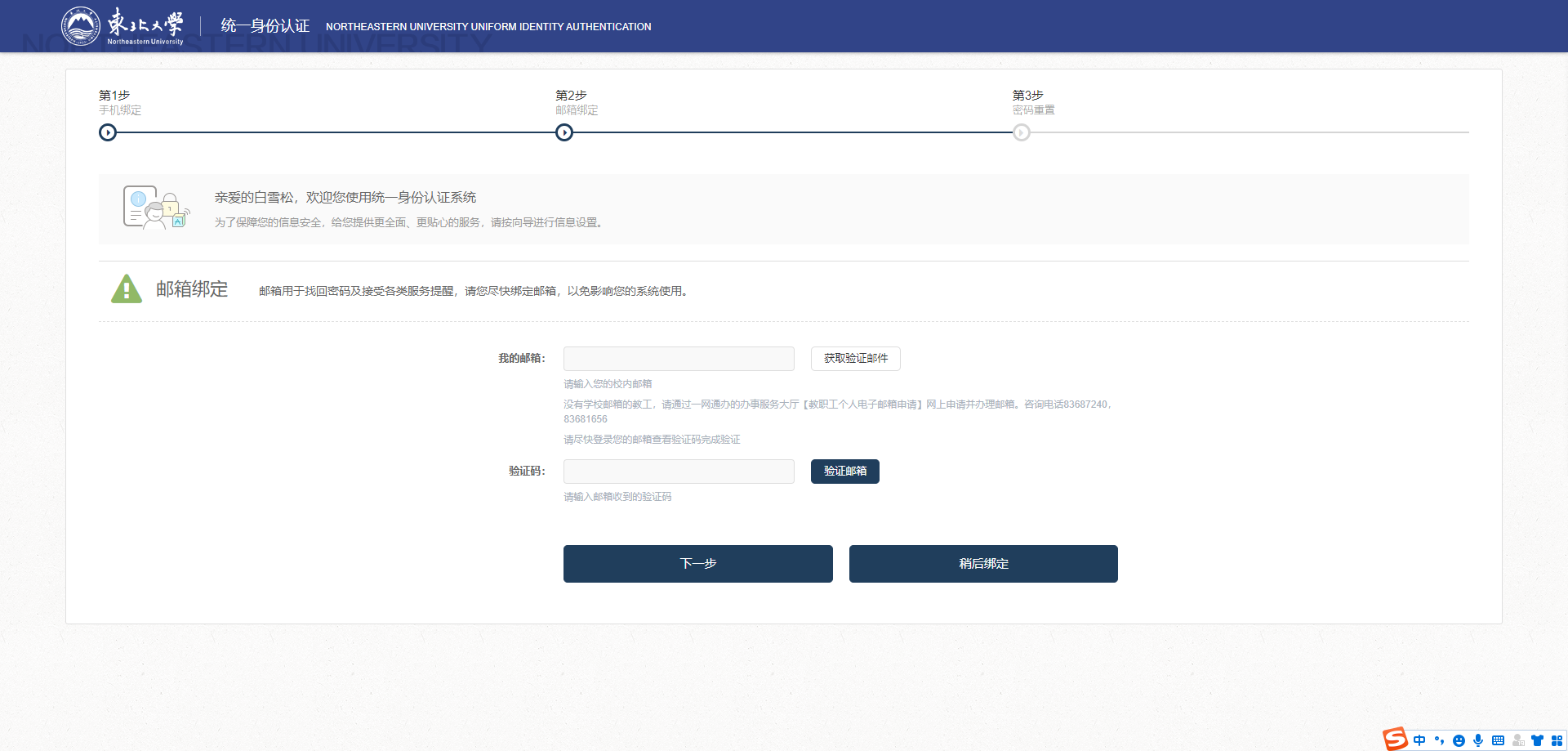Switch Sogou punctuation mode
The height and width of the screenshot is (751, 1568).
tap(1440, 740)
